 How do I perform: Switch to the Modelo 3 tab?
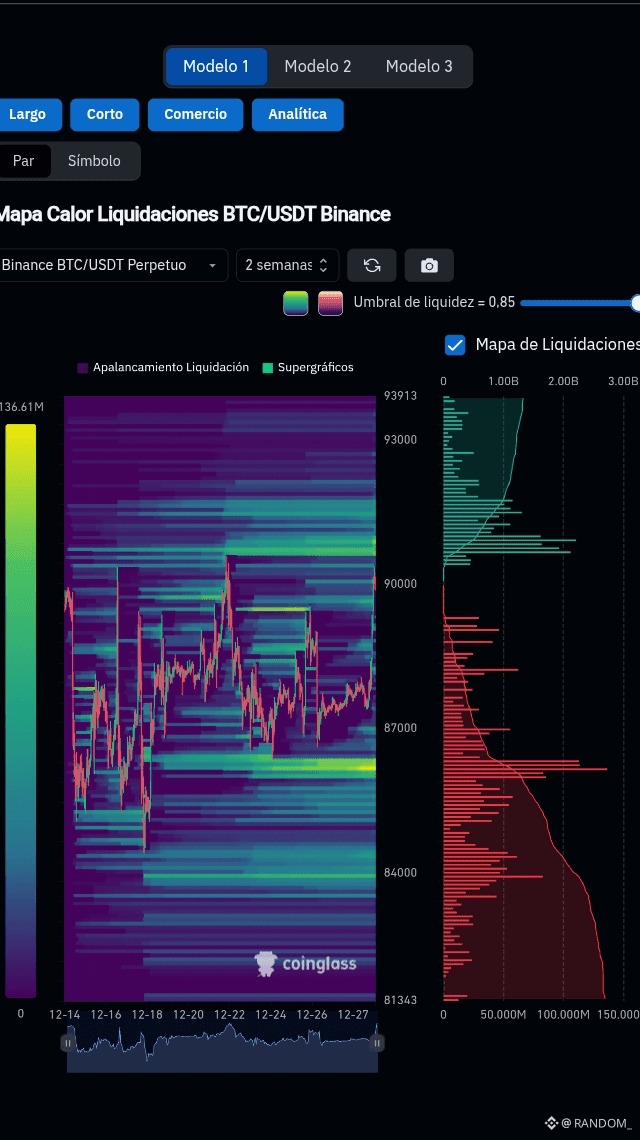coord(419,66)
